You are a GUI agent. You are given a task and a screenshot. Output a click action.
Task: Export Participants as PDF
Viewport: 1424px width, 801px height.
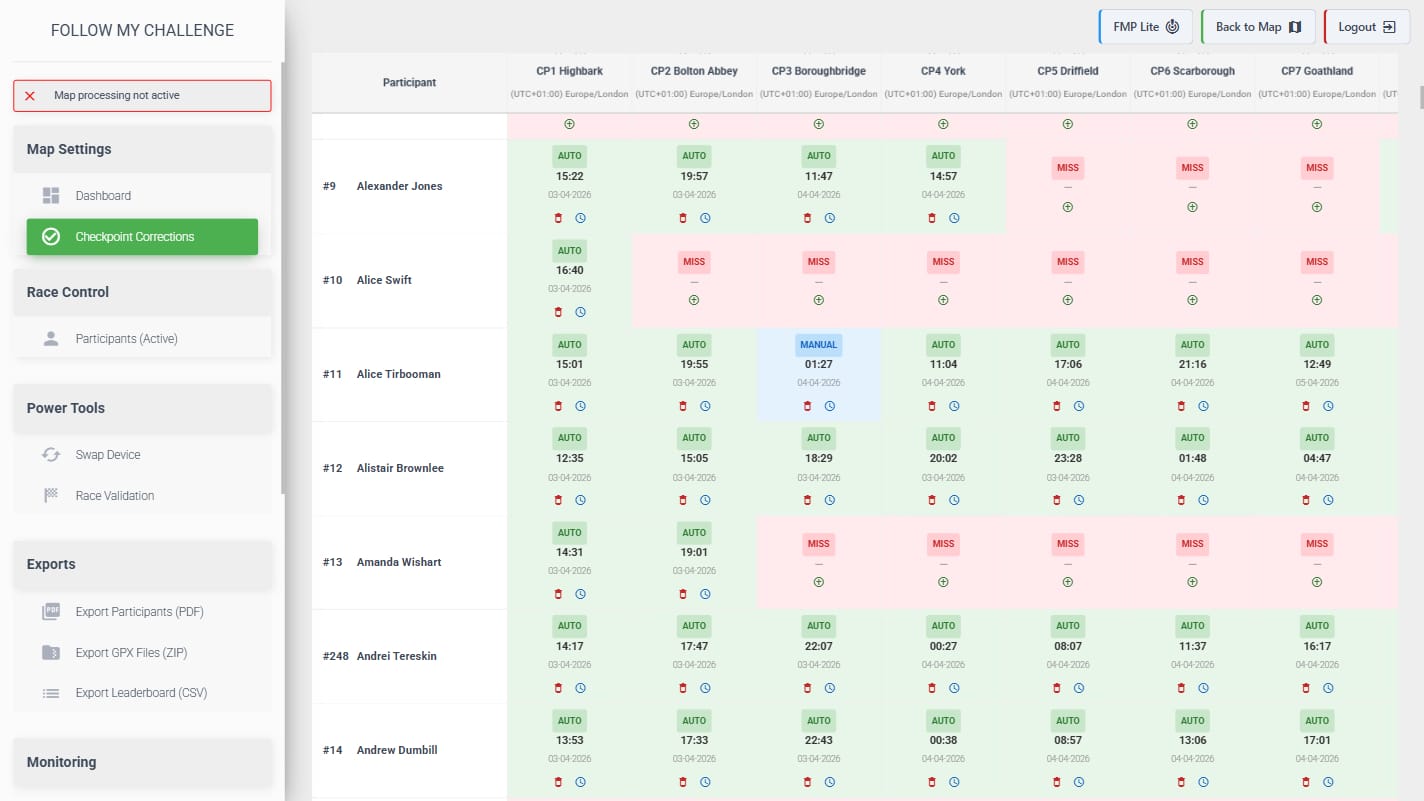tap(139, 612)
